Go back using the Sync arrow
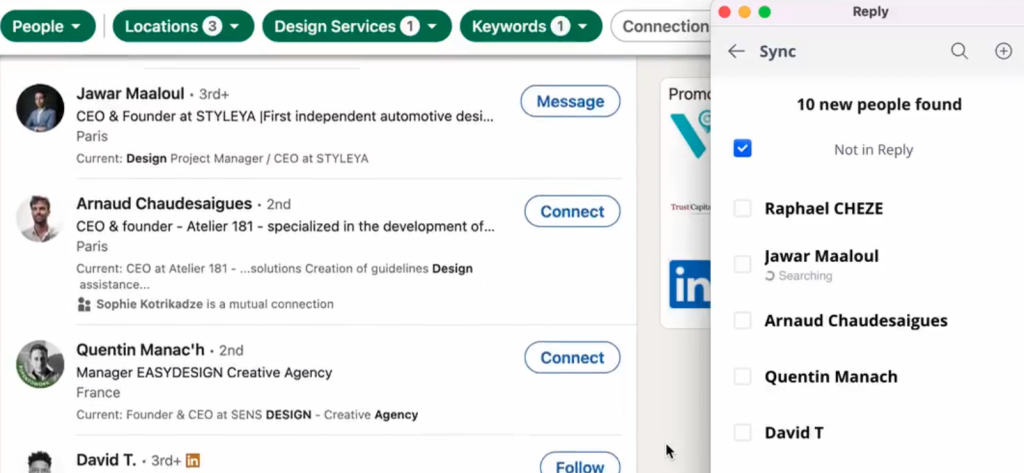The image size is (1024, 473). click(736, 52)
